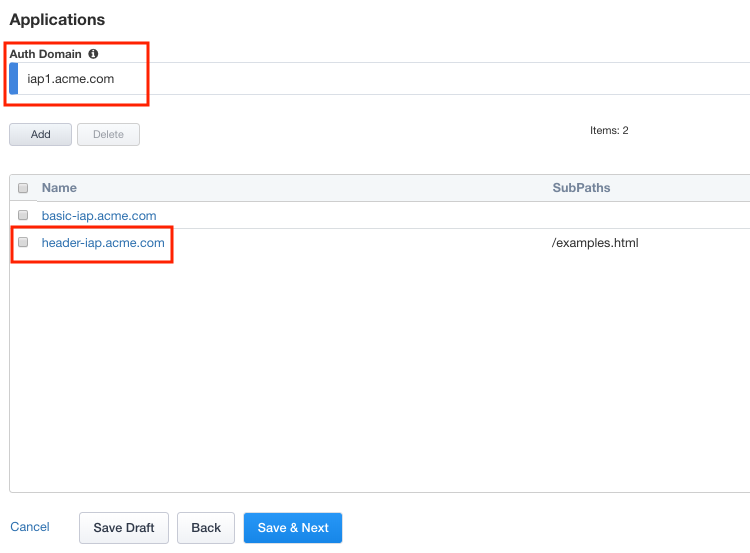Open the basic-iap.acme.com application link
This screenshot has height=553, width=750.
click(x=99, y=216)
